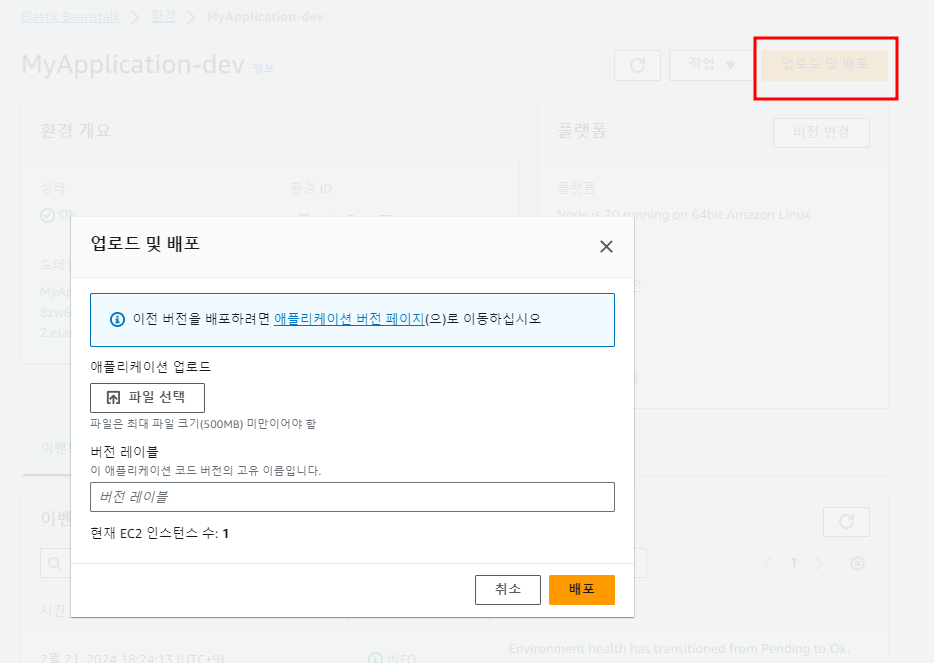Click the 버전 변경 platform button
This screenshot has height=663, width=934.
coord(821,132)
